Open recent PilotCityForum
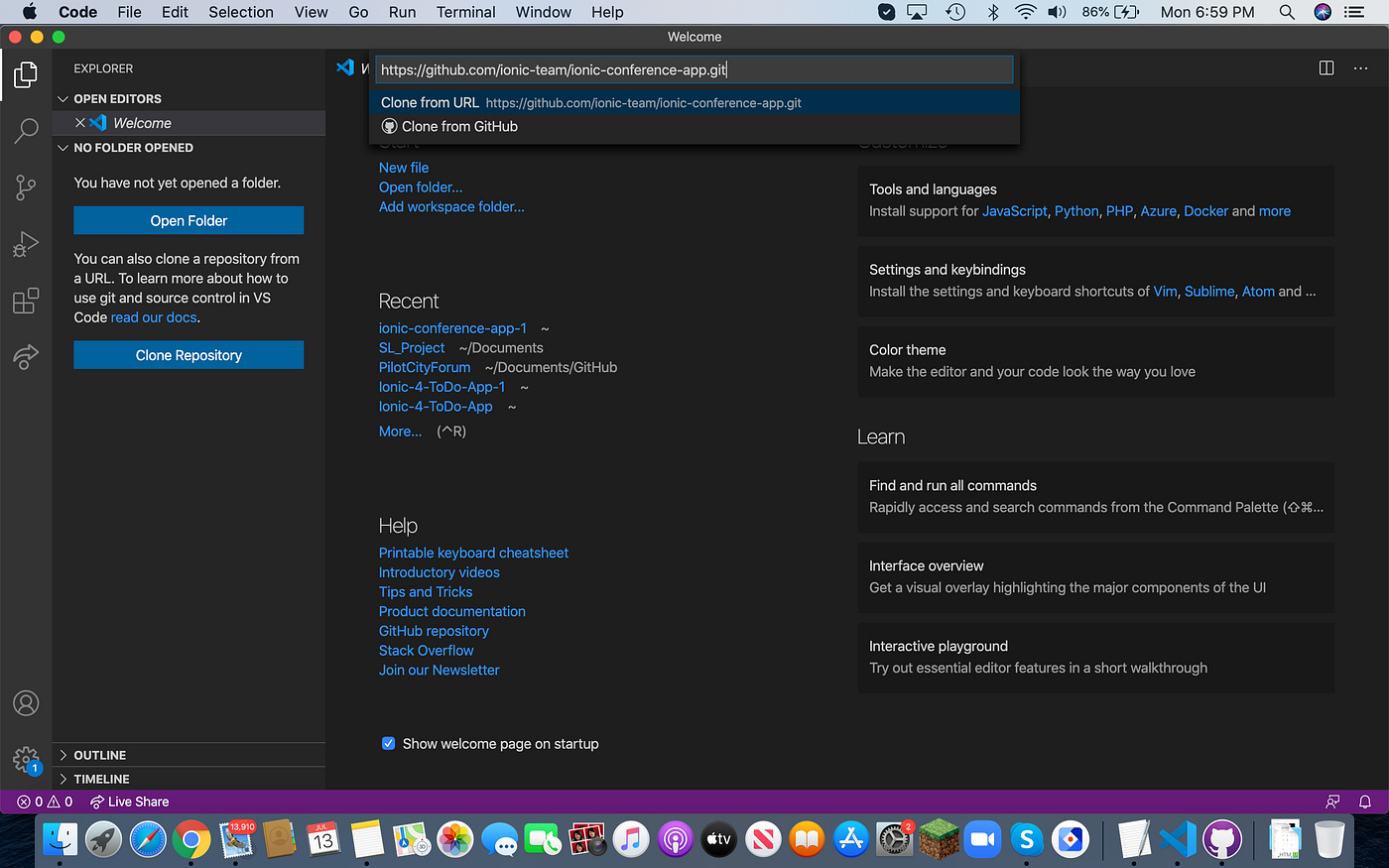 [425, 367]
